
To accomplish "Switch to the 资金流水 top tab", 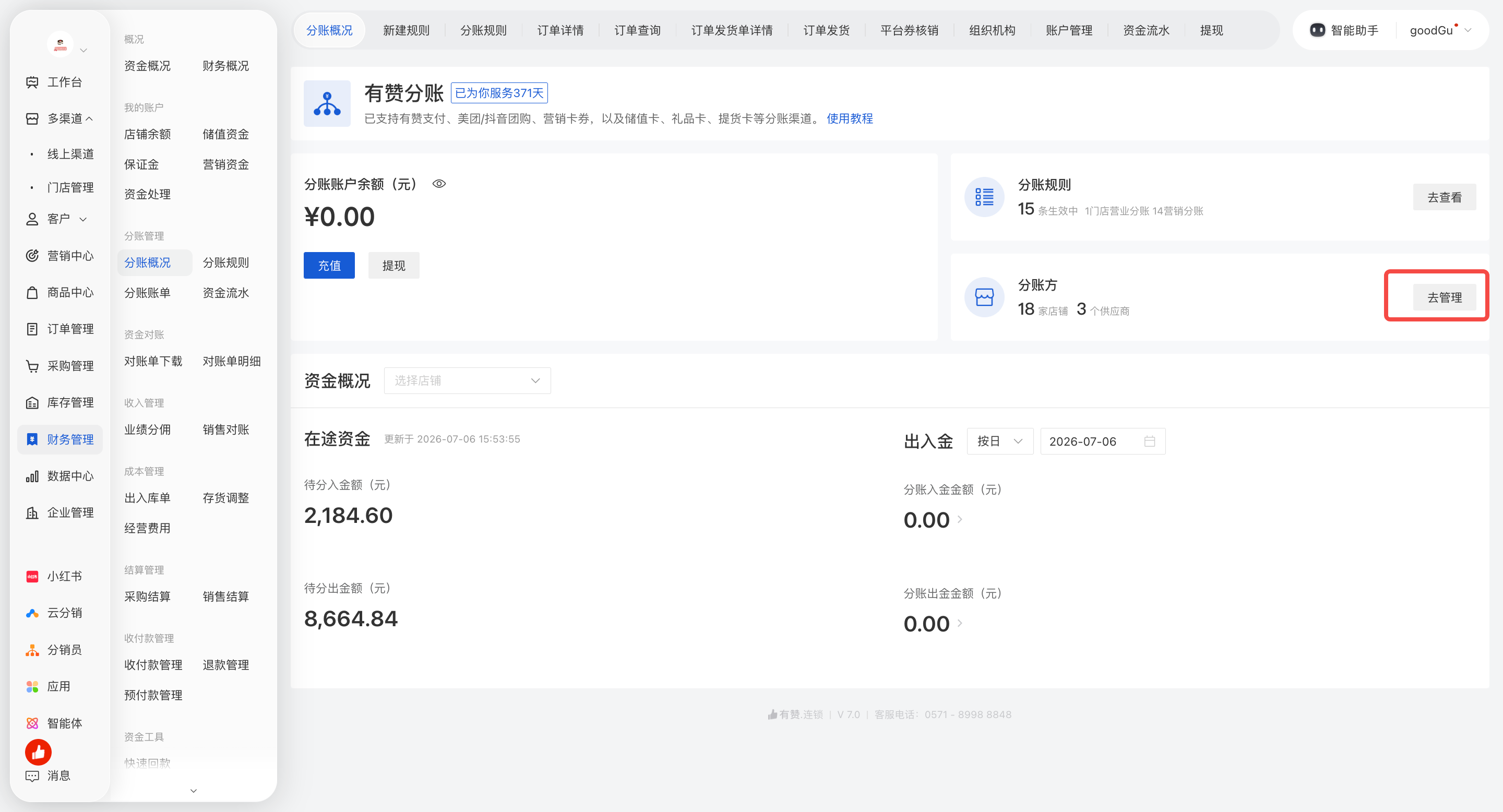I will click(1146, 30).
